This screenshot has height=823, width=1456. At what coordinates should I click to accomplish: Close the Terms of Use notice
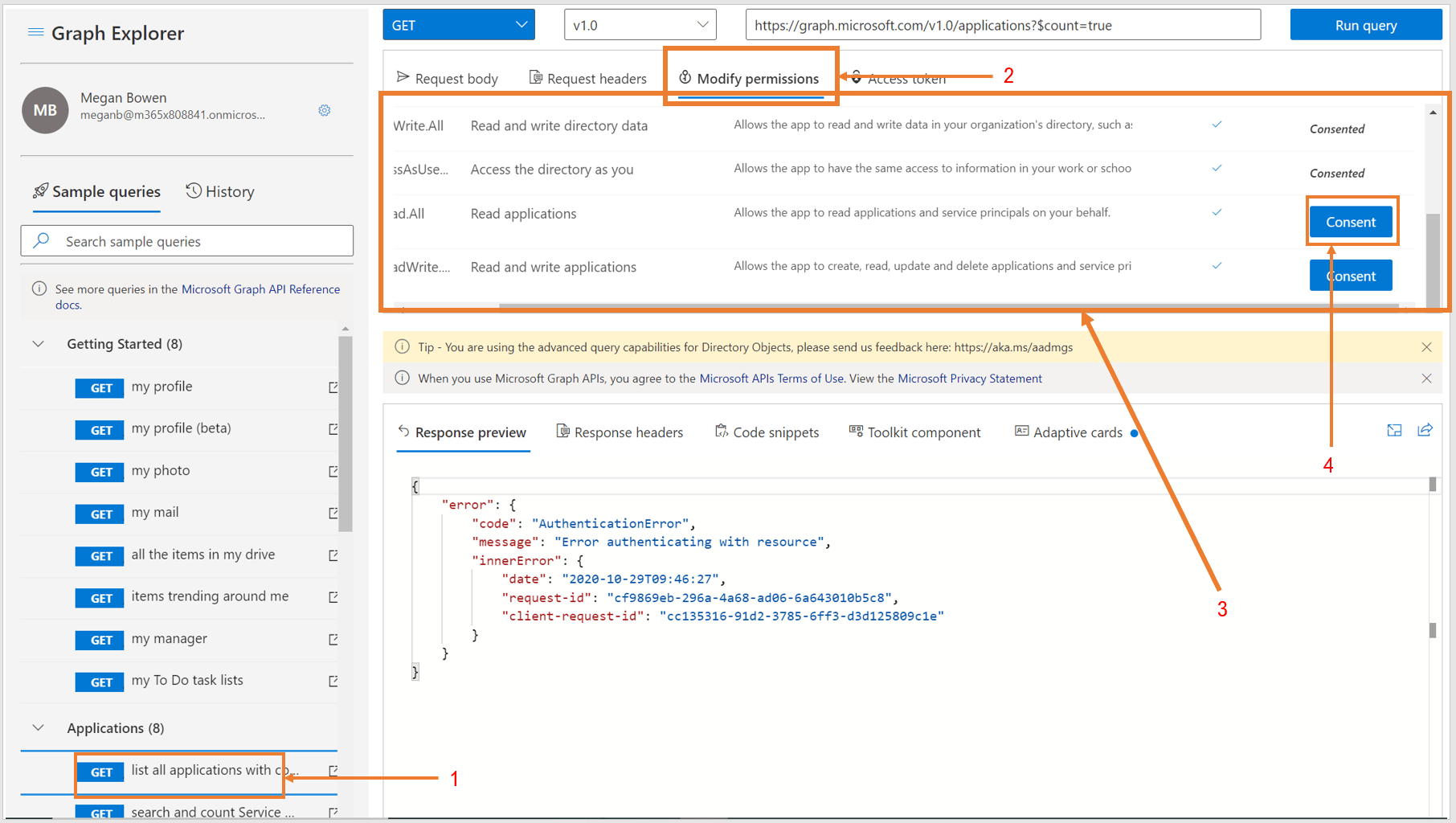click(1426, 379)
